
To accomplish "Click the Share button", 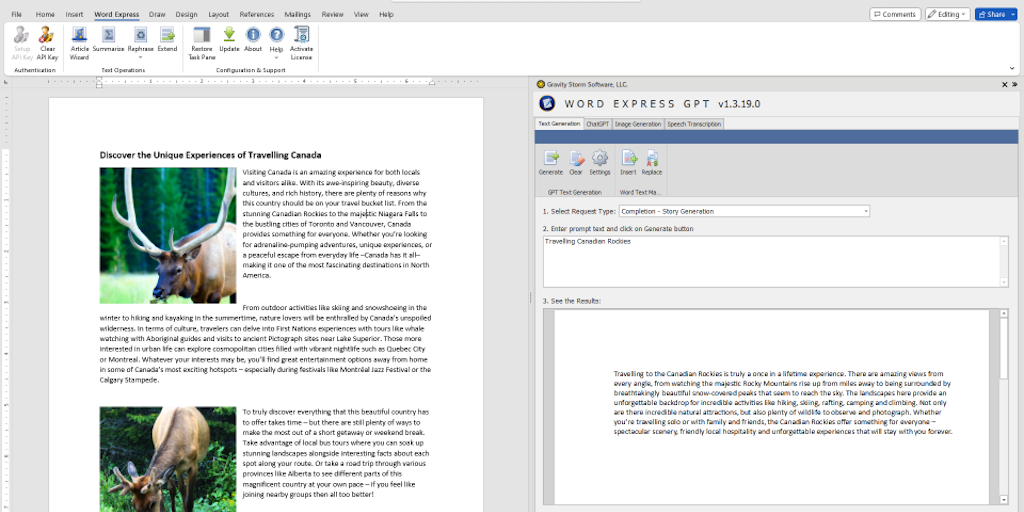I will [x=996, y=14].
